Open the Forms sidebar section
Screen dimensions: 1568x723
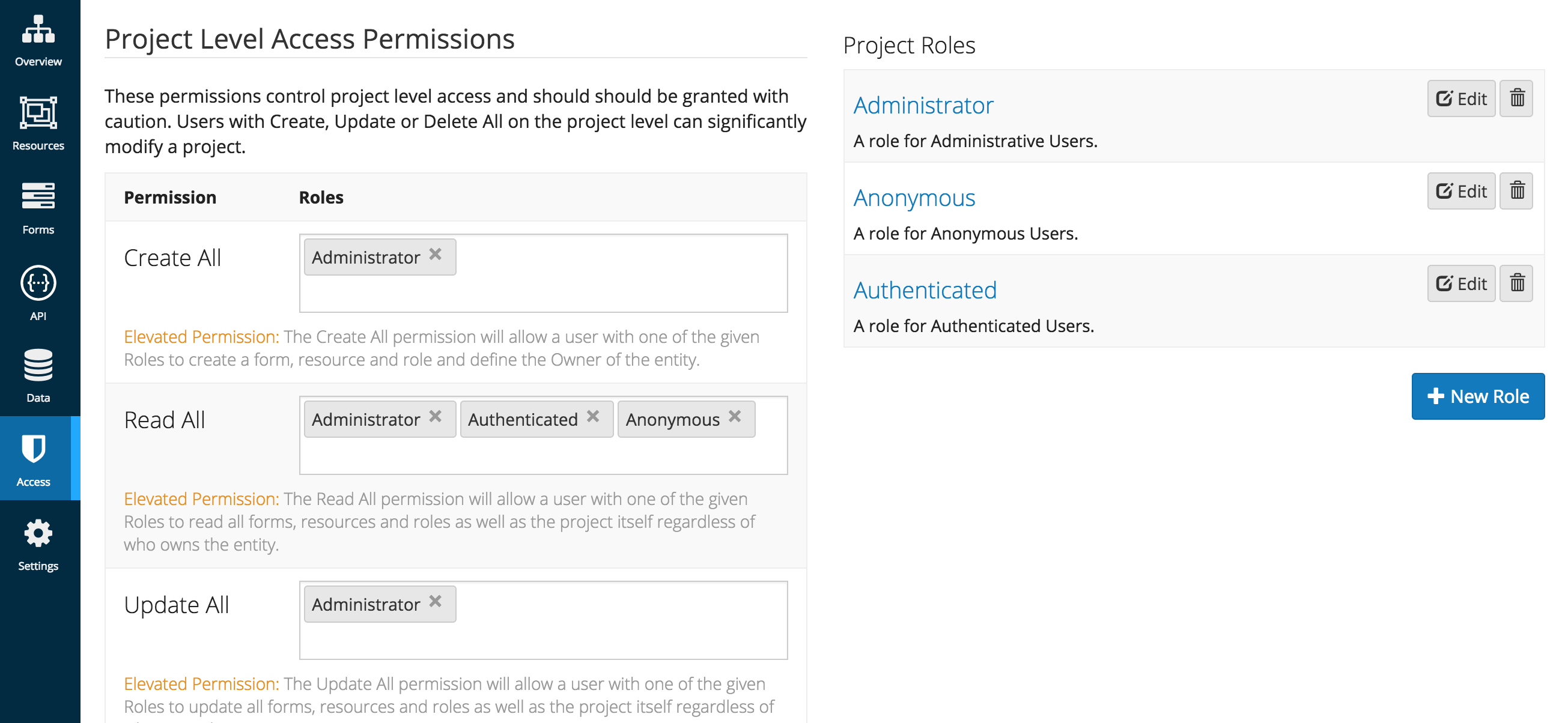[38, 208]
